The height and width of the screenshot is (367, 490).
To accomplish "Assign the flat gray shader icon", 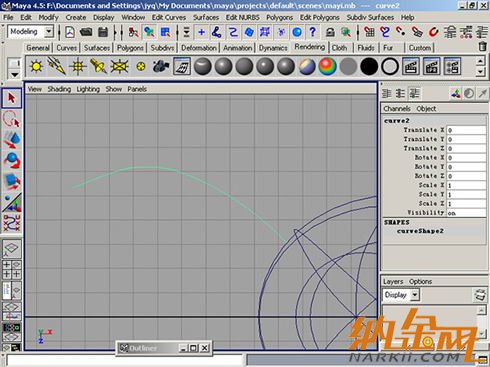I will click(348, 66).
